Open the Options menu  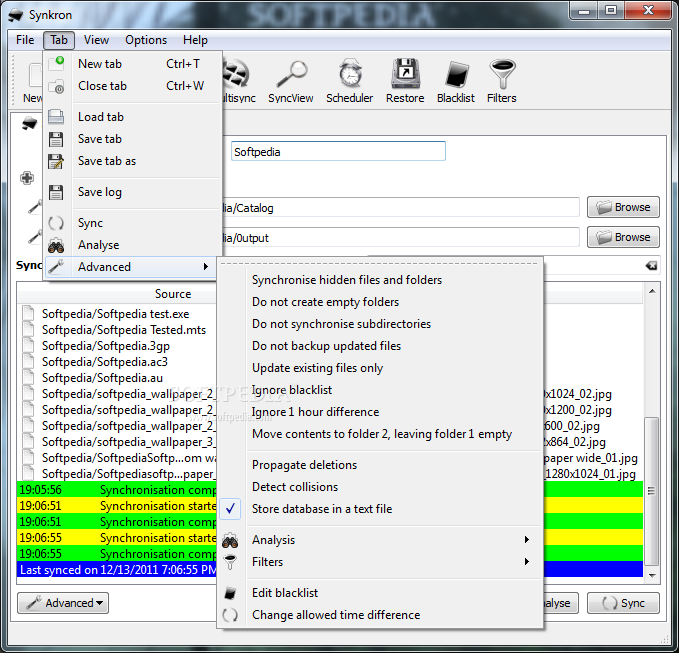point(146,40)
